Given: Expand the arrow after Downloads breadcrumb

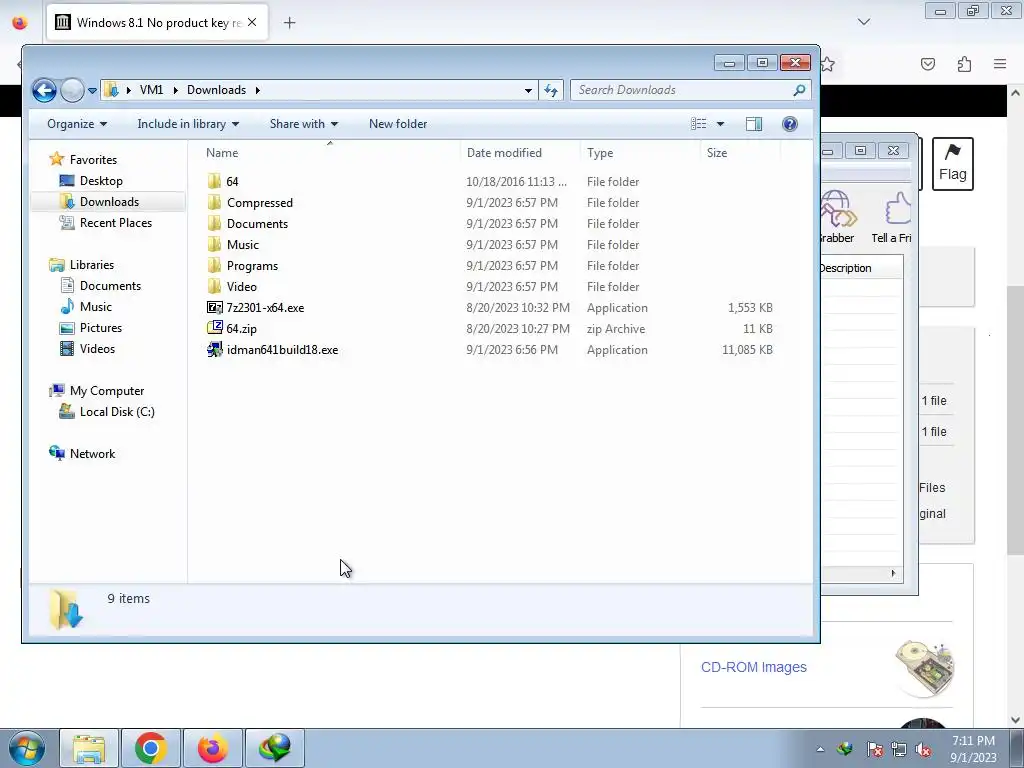Looking at the screenshot, I should (x=257, y=90).
